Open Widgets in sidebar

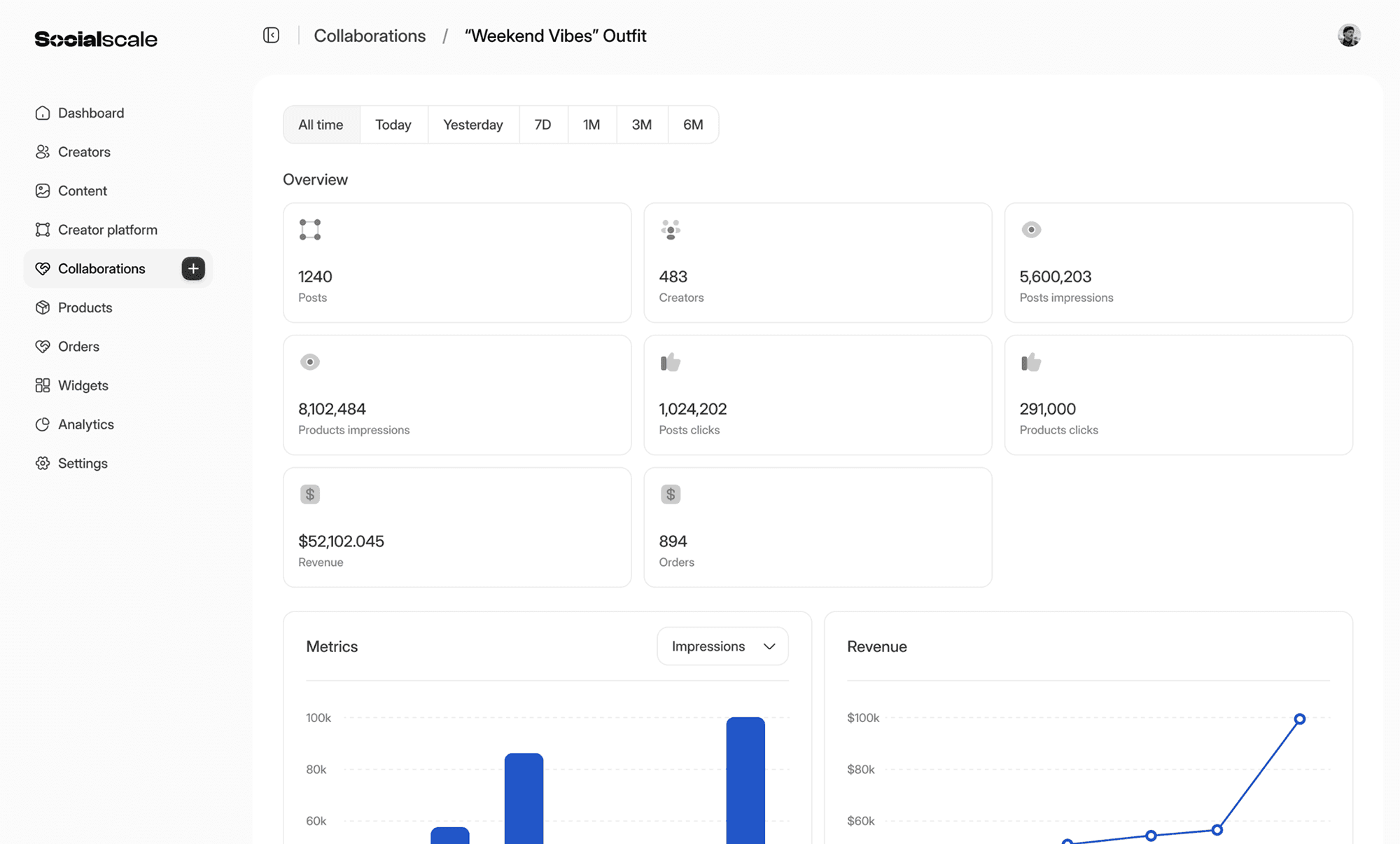point(83,385)
